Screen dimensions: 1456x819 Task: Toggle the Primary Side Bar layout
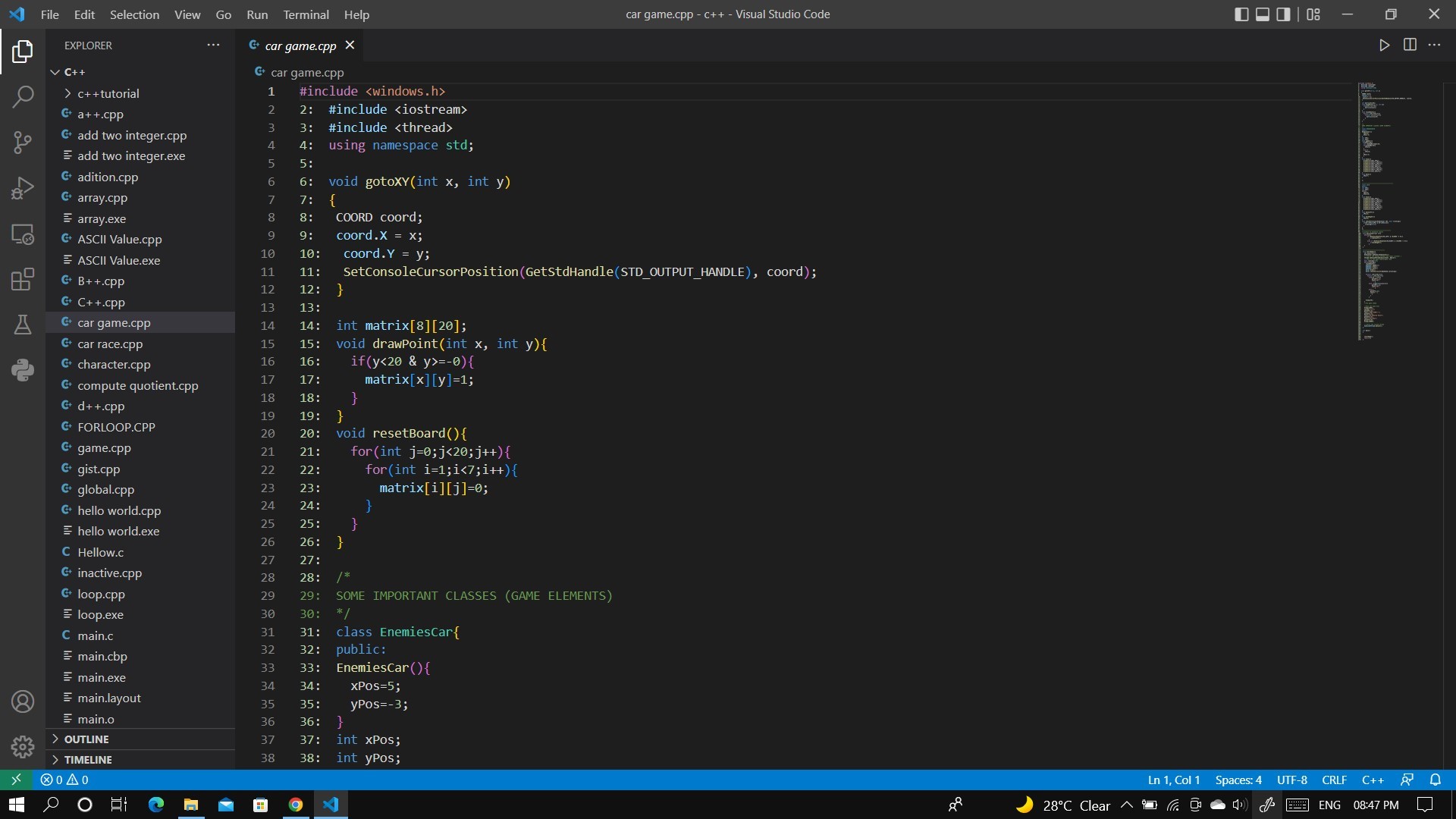pyautogui.click(x=1241, y=14)
